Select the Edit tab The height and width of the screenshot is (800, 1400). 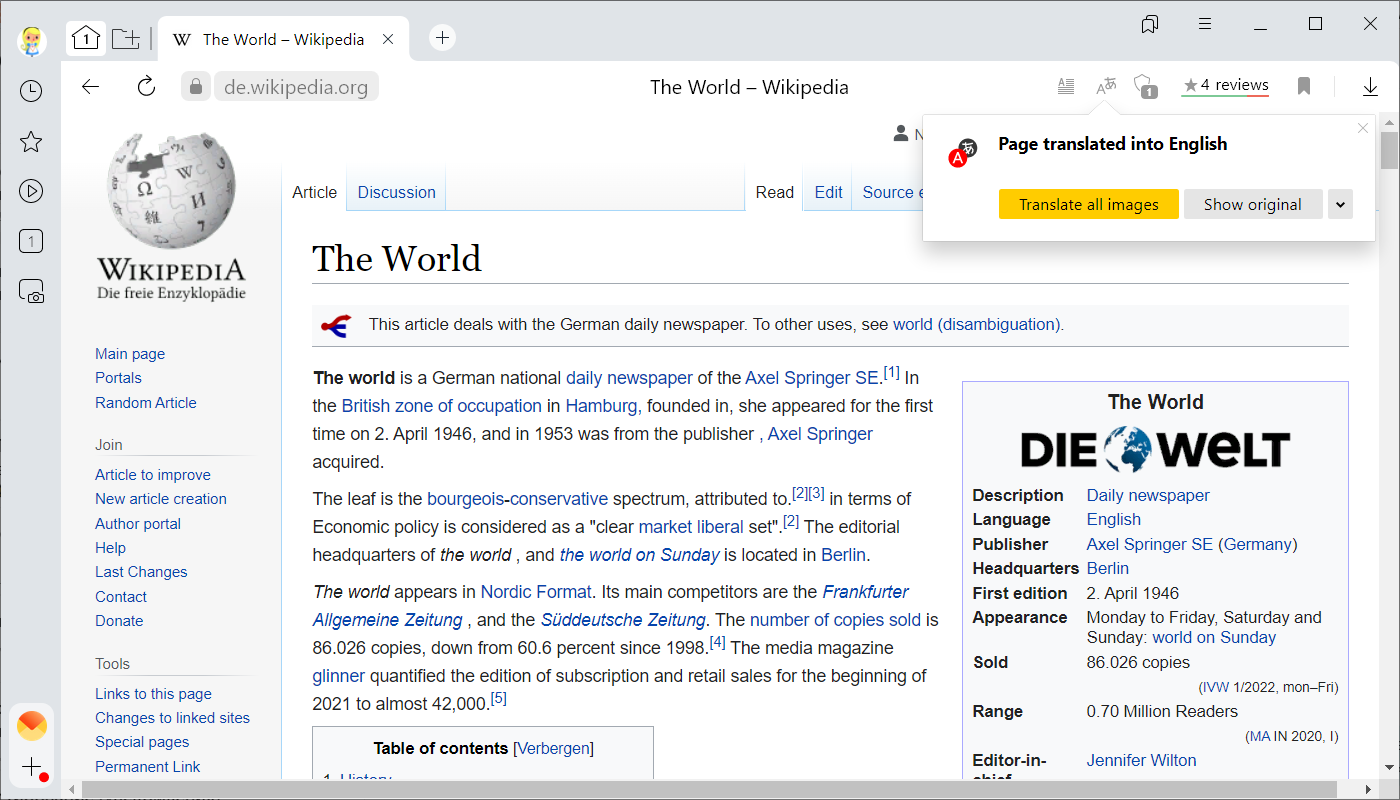point(828,192)
